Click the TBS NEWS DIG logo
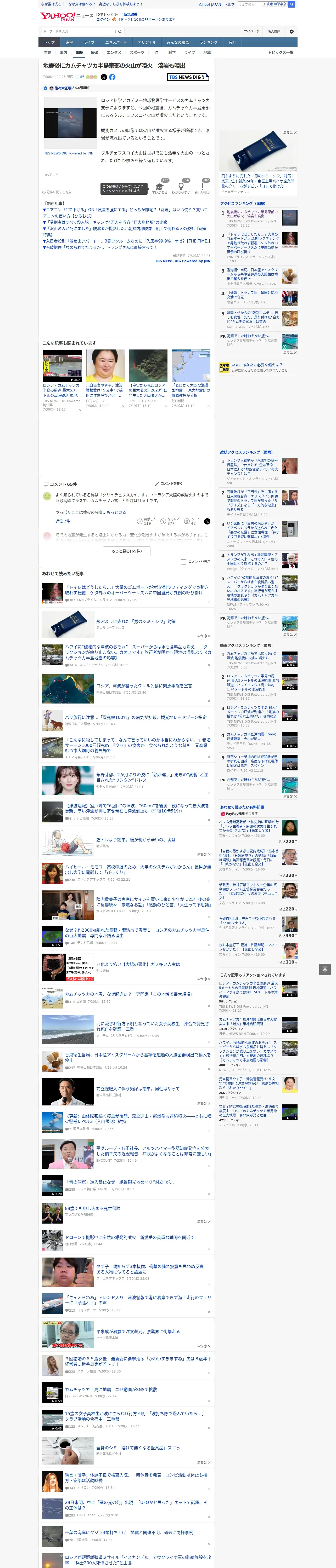This screenshot has height=1568, width=336. [188, 77]
